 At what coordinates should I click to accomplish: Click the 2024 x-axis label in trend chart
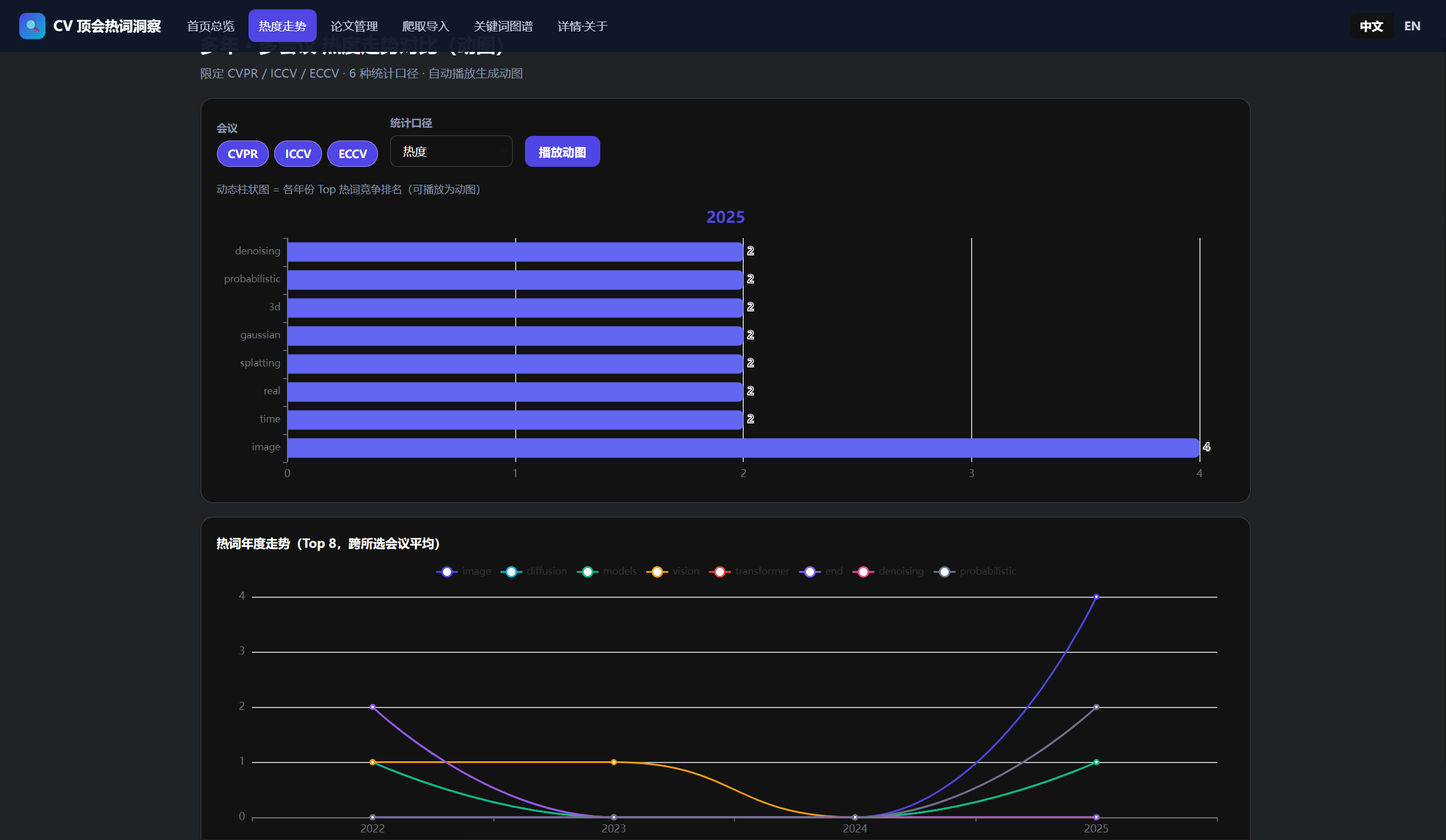click(855, 828)
